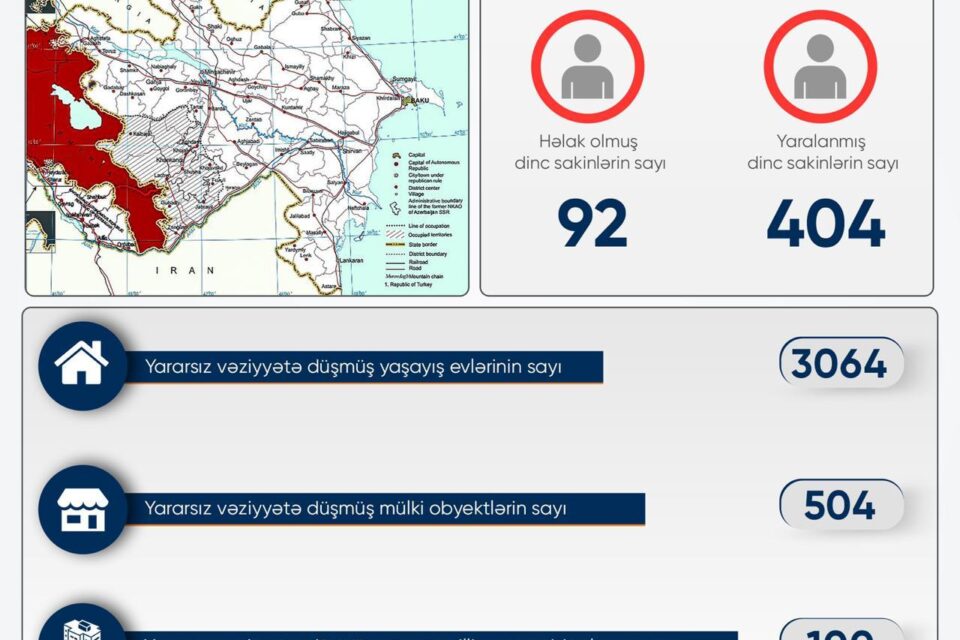Click the Lankaran label on the map

351,260
